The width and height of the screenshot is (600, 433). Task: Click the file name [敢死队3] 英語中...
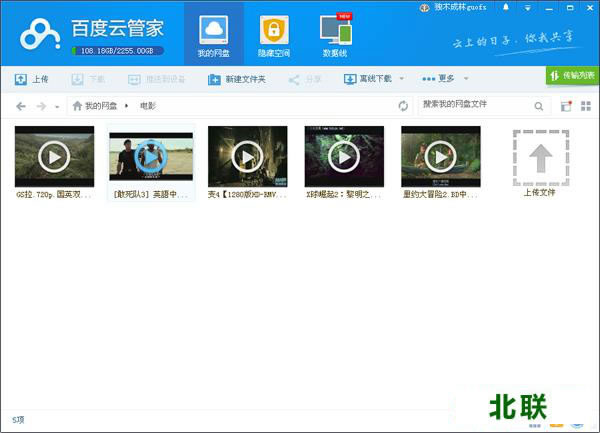coord(151,194)
